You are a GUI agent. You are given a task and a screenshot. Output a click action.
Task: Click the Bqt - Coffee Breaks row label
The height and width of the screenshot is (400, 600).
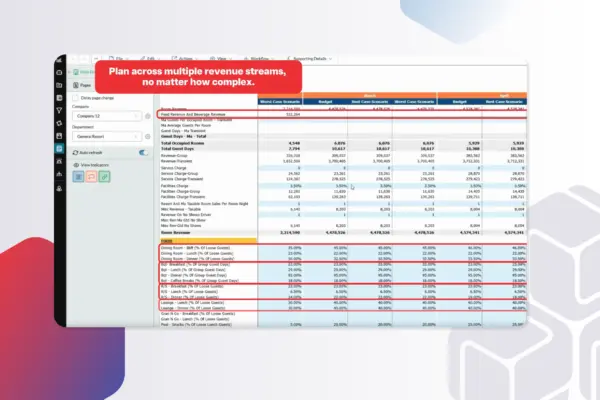[199, 281]
